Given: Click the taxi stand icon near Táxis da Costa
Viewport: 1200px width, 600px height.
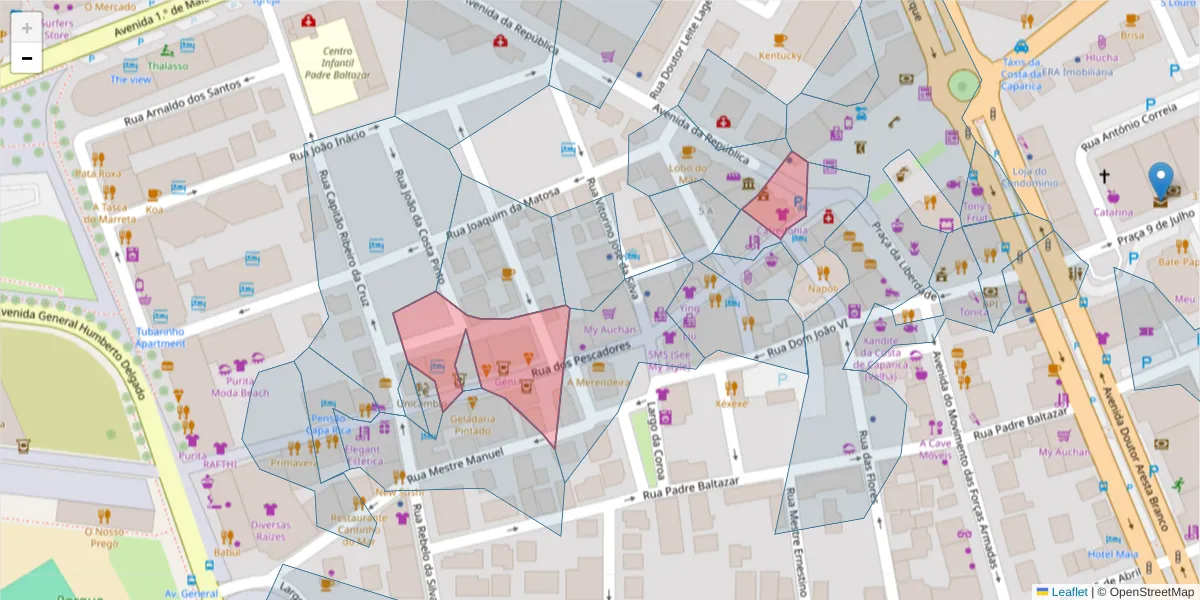Looking at the screenshot, I should coord(1021,46).
